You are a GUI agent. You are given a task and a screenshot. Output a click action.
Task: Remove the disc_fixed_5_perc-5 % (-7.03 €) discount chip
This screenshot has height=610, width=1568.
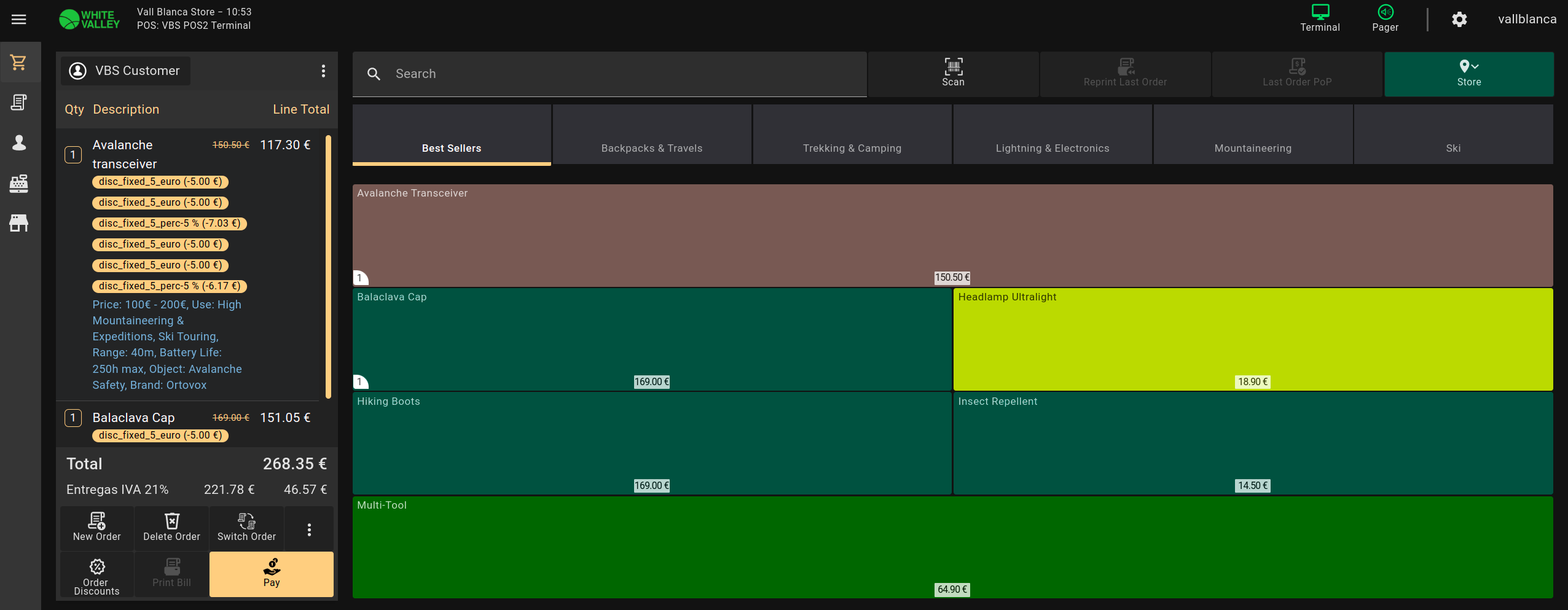tap(170, 224)
